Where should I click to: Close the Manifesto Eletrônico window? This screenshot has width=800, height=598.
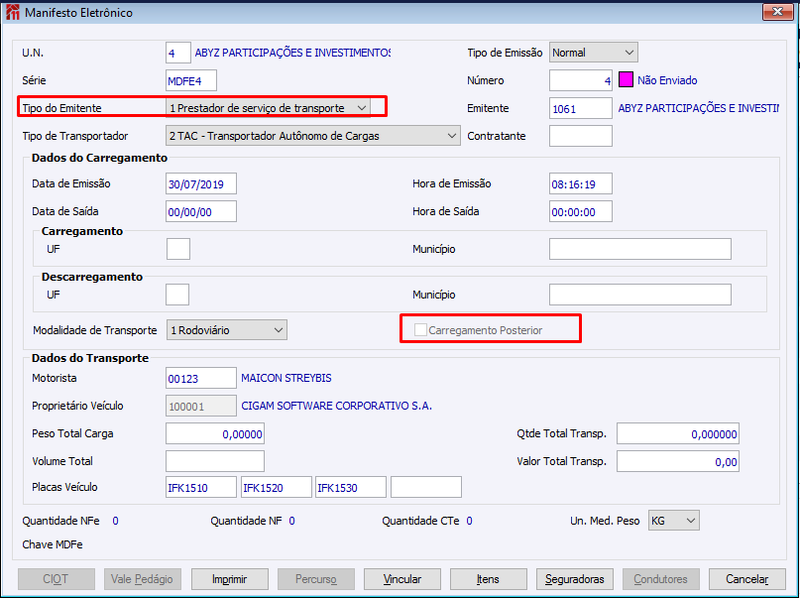pos(777,11)
